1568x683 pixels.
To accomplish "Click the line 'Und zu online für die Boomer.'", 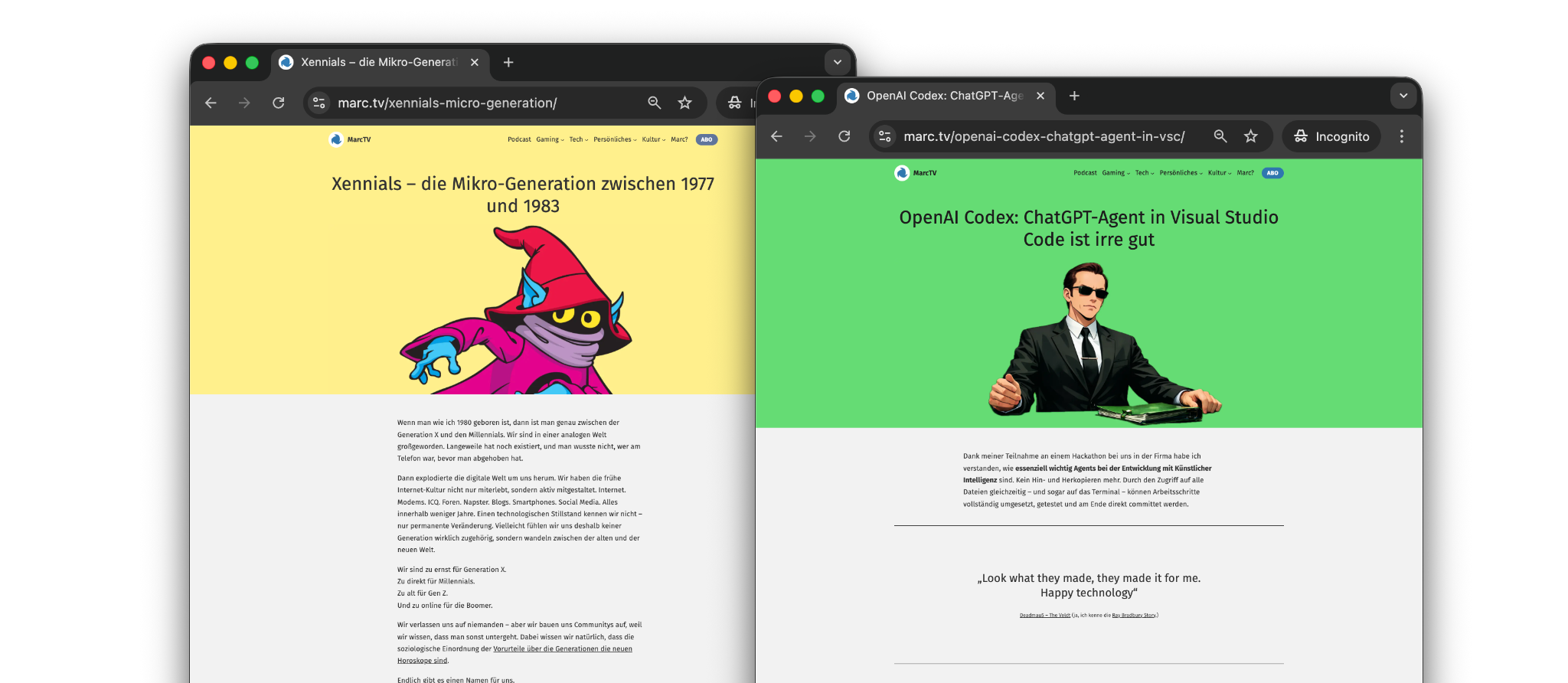I will pyautogui.click(x=445, y=606).
